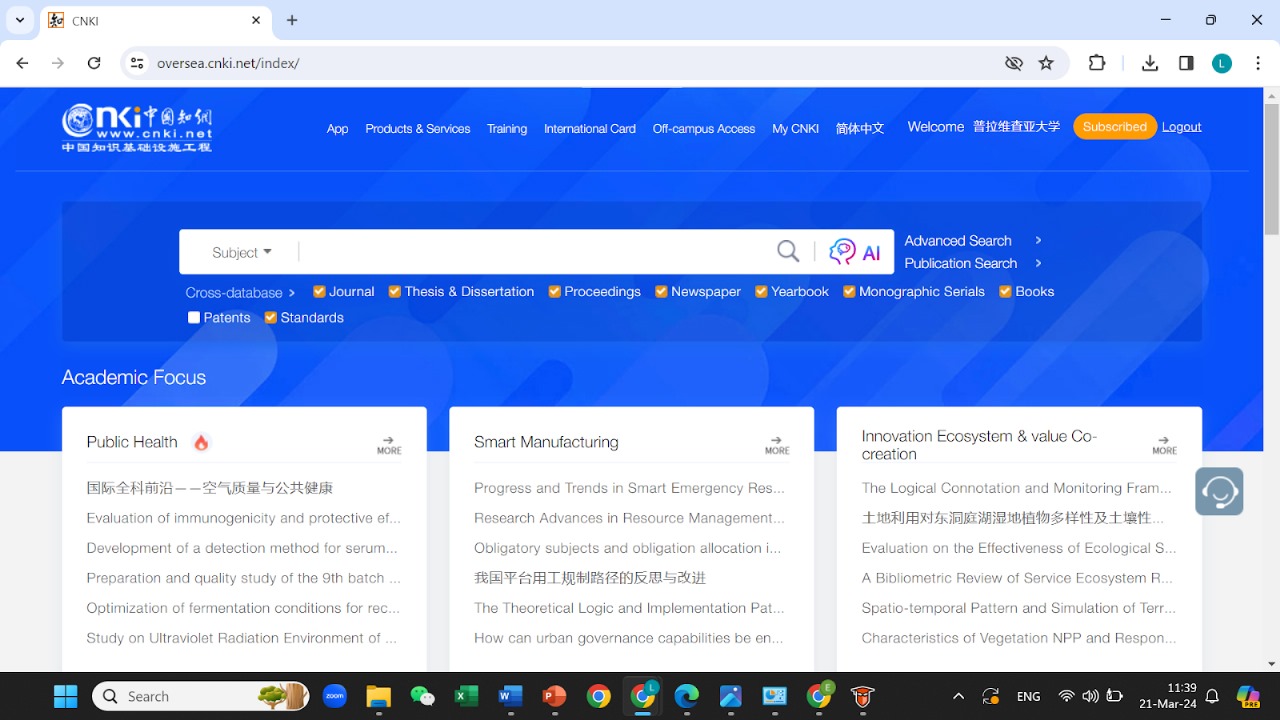Reload the page with browser refresh icon
1280x720 pixels.
[94, 63]
